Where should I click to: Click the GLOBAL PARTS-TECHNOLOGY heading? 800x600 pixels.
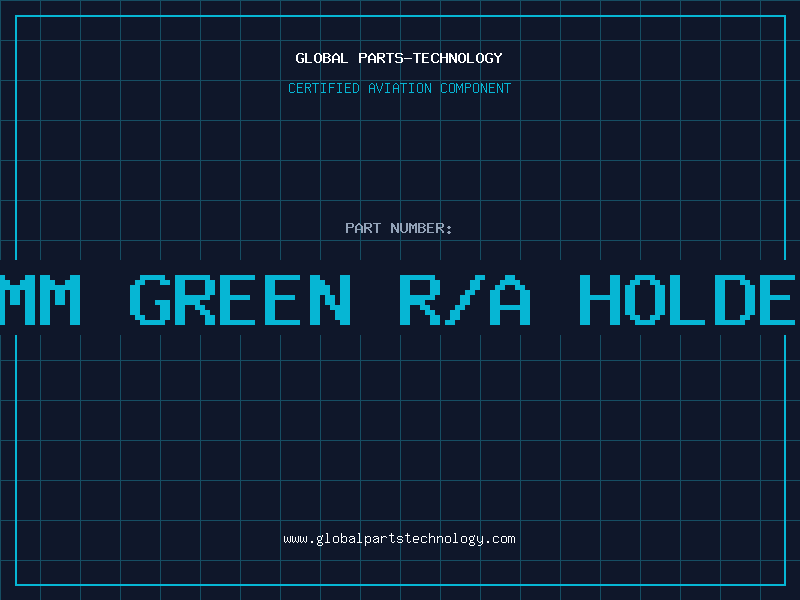coord(399,58)
